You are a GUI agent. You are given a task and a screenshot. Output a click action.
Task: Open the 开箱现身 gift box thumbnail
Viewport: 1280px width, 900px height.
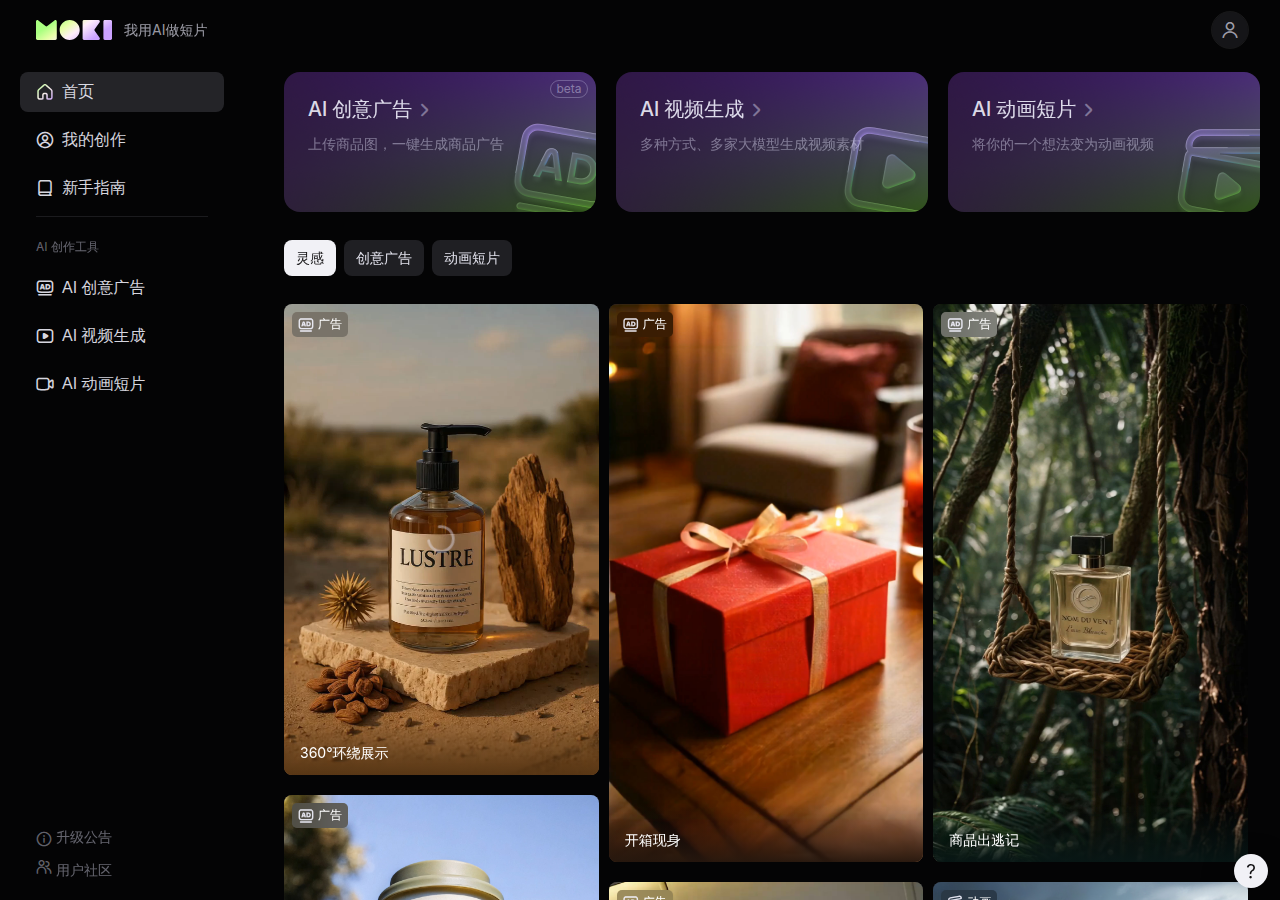(766, 583)
